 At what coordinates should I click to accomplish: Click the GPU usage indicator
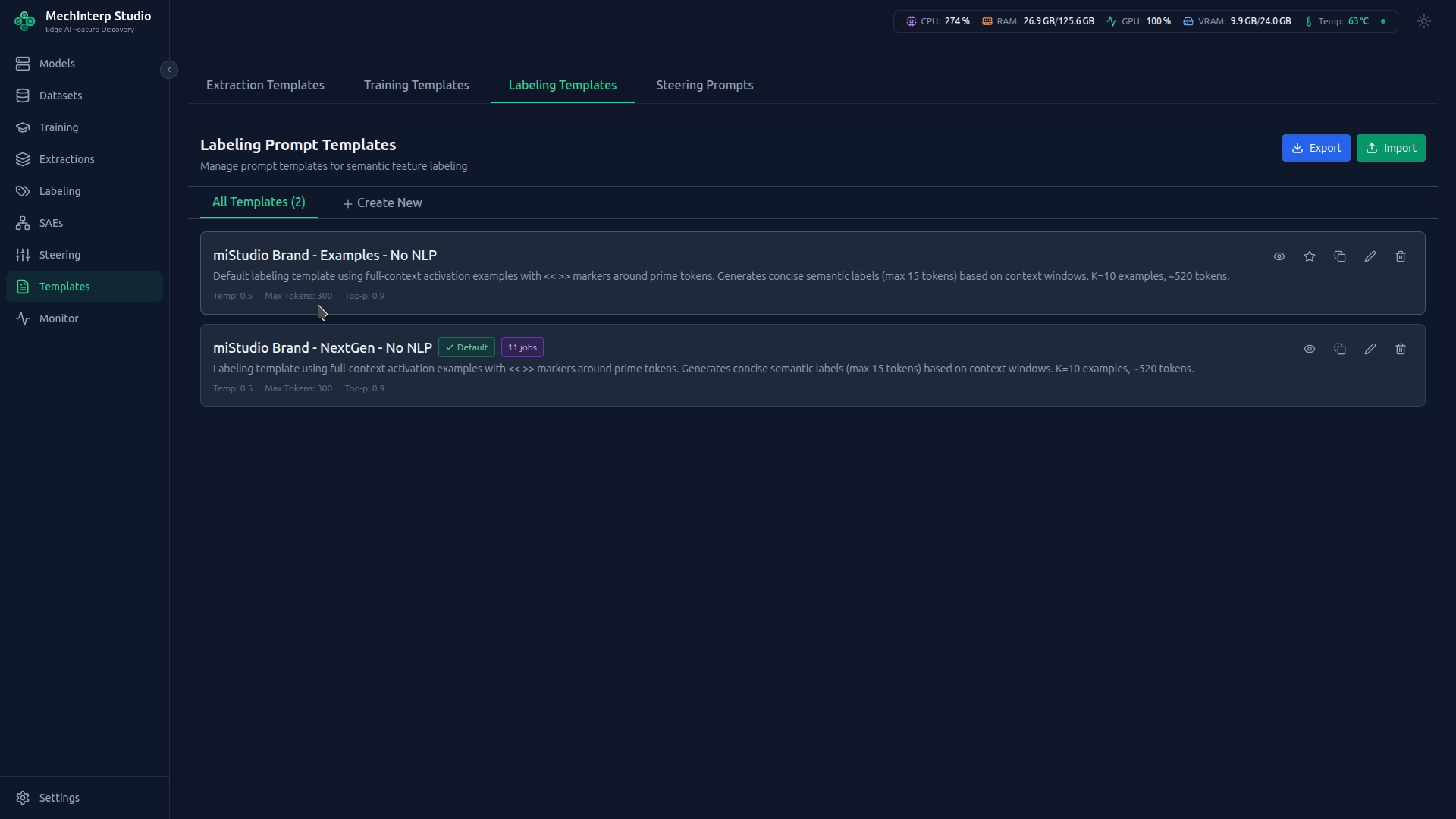click(1138, 21)
